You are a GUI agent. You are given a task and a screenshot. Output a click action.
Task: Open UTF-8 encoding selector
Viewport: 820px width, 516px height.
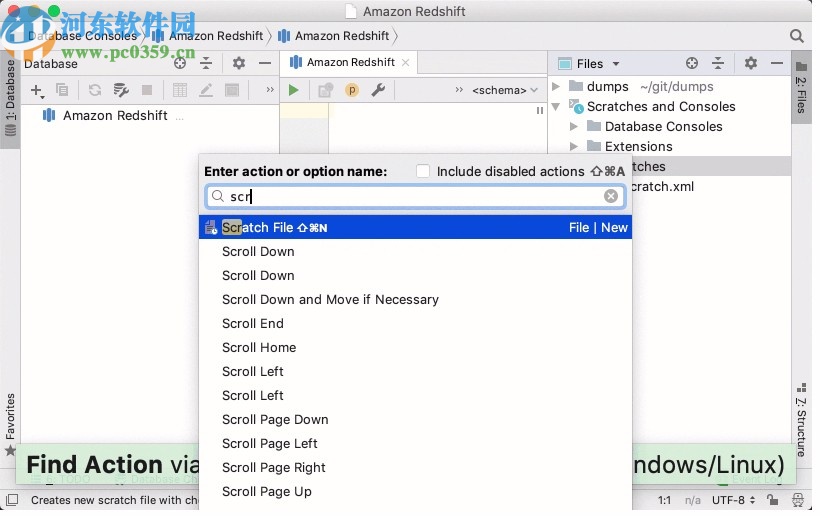click(x=734, y=500)
